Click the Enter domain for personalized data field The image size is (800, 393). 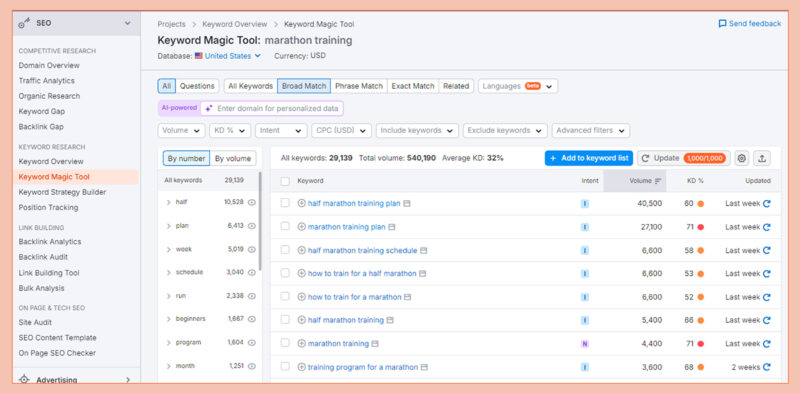coord(272,108)
